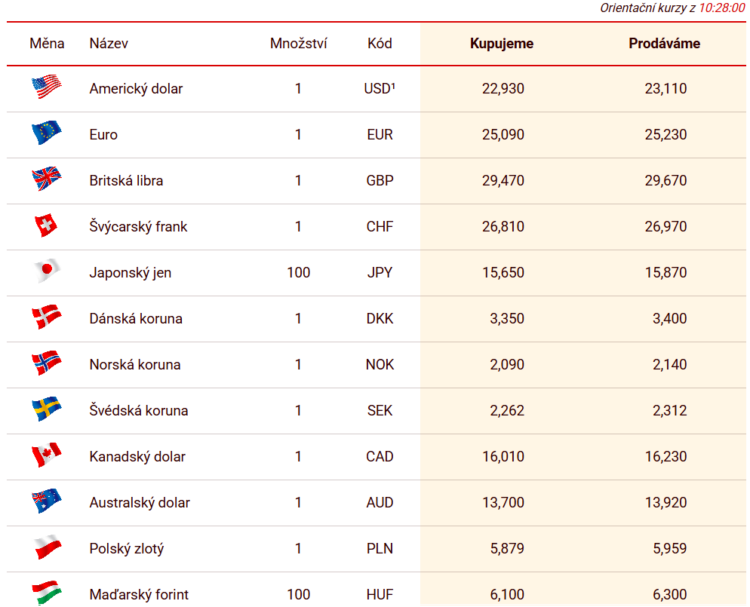Click the USD code footnote marker
Screen dimensions: 750x607
(x=393, y=85)
